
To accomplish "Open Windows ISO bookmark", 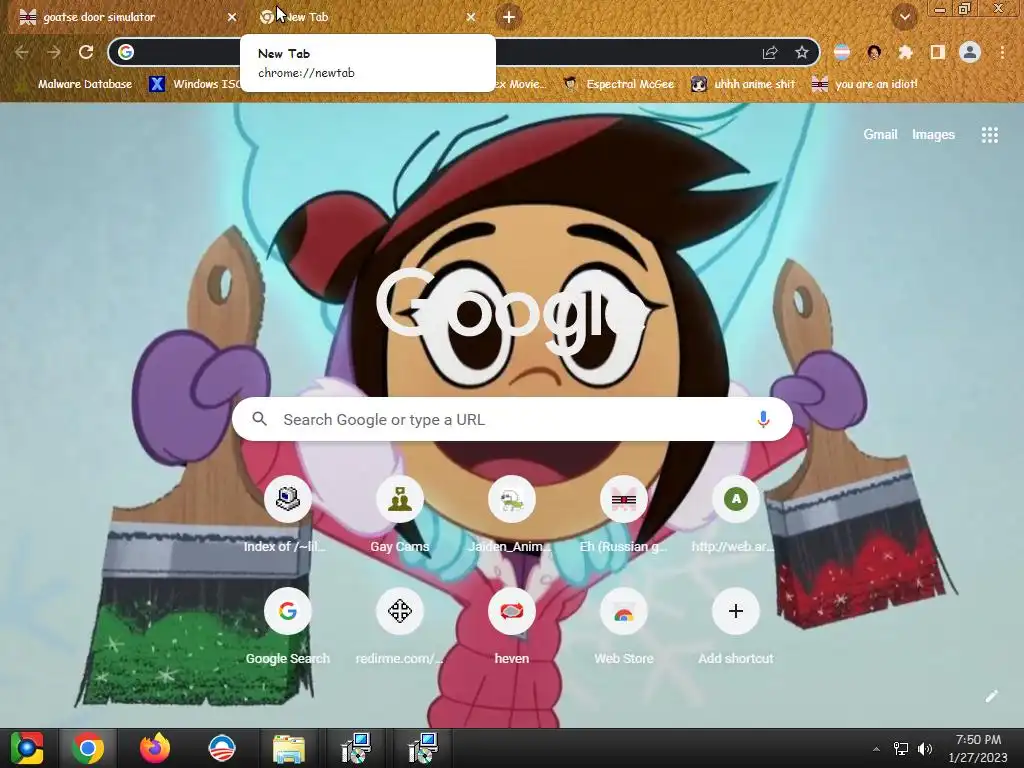I will pos(195,84).
